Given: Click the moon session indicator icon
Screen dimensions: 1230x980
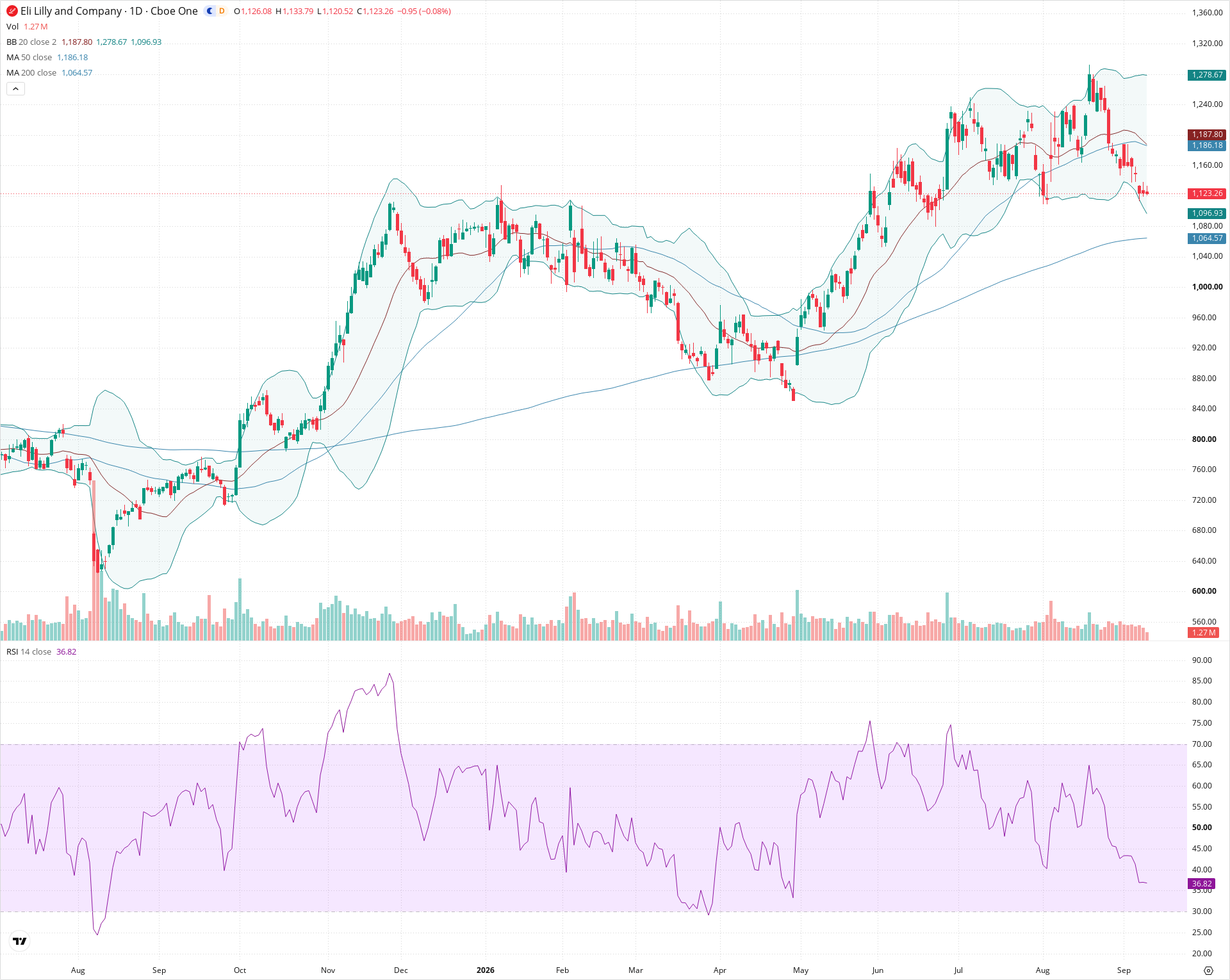Looking at the screenshot, I should [209, 11].
